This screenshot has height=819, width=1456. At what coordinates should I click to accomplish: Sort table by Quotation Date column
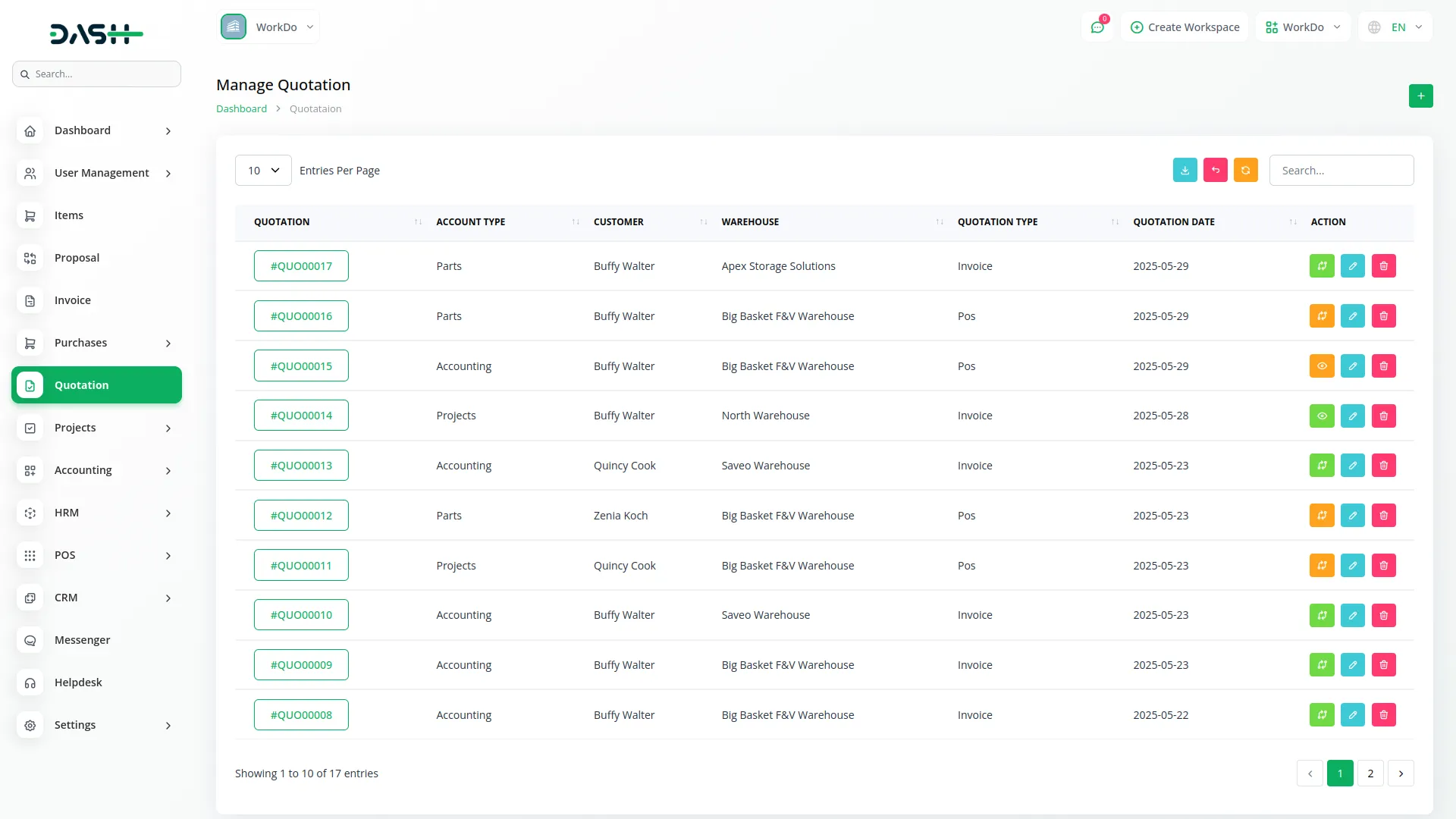click(x=1174, y=222)
